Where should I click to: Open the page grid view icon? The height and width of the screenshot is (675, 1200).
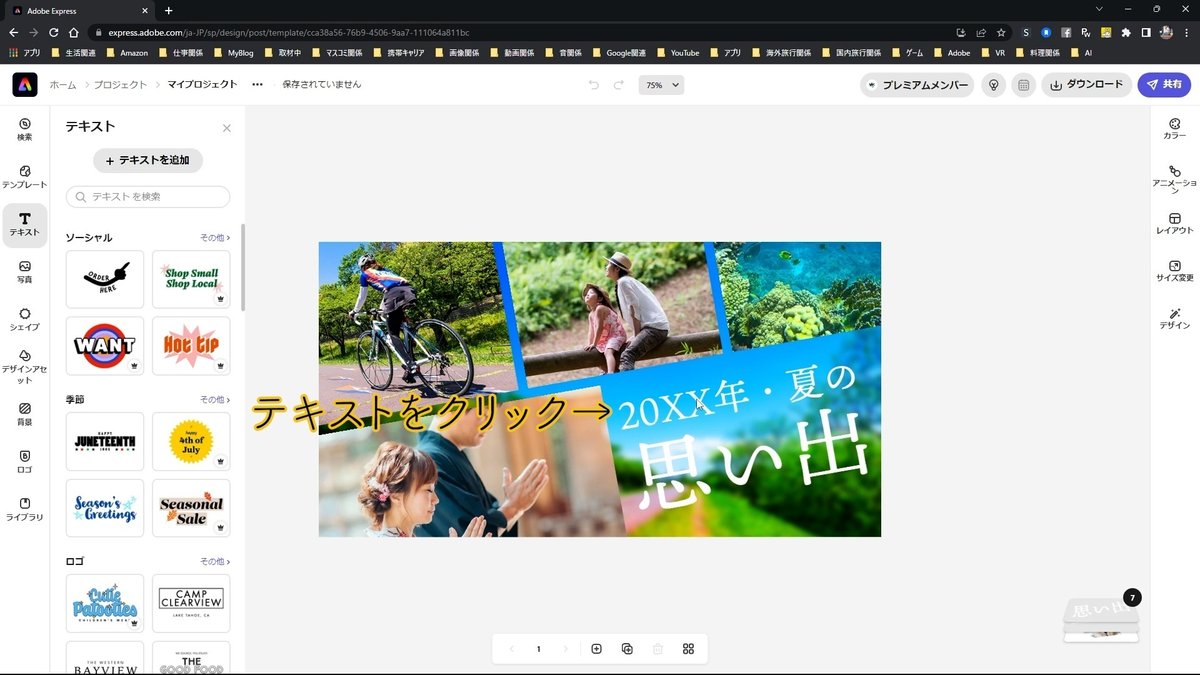688,649
